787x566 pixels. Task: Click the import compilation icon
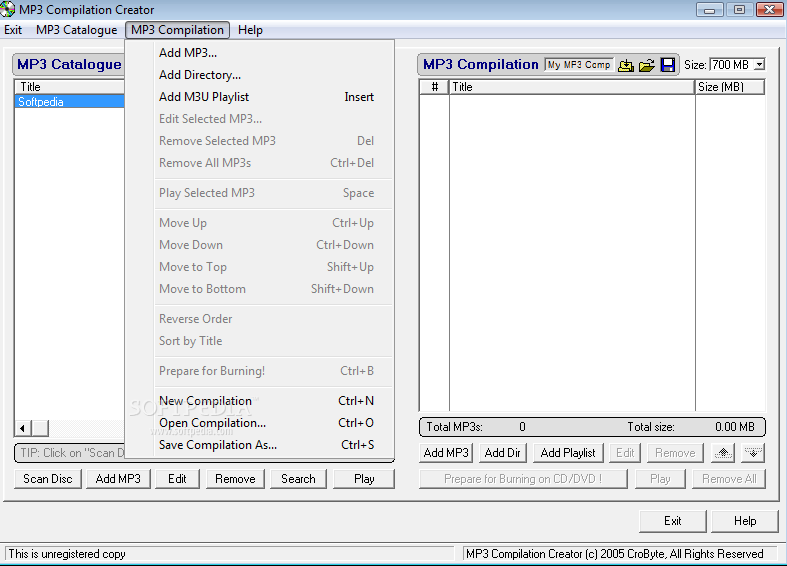[x=625, y=65]
